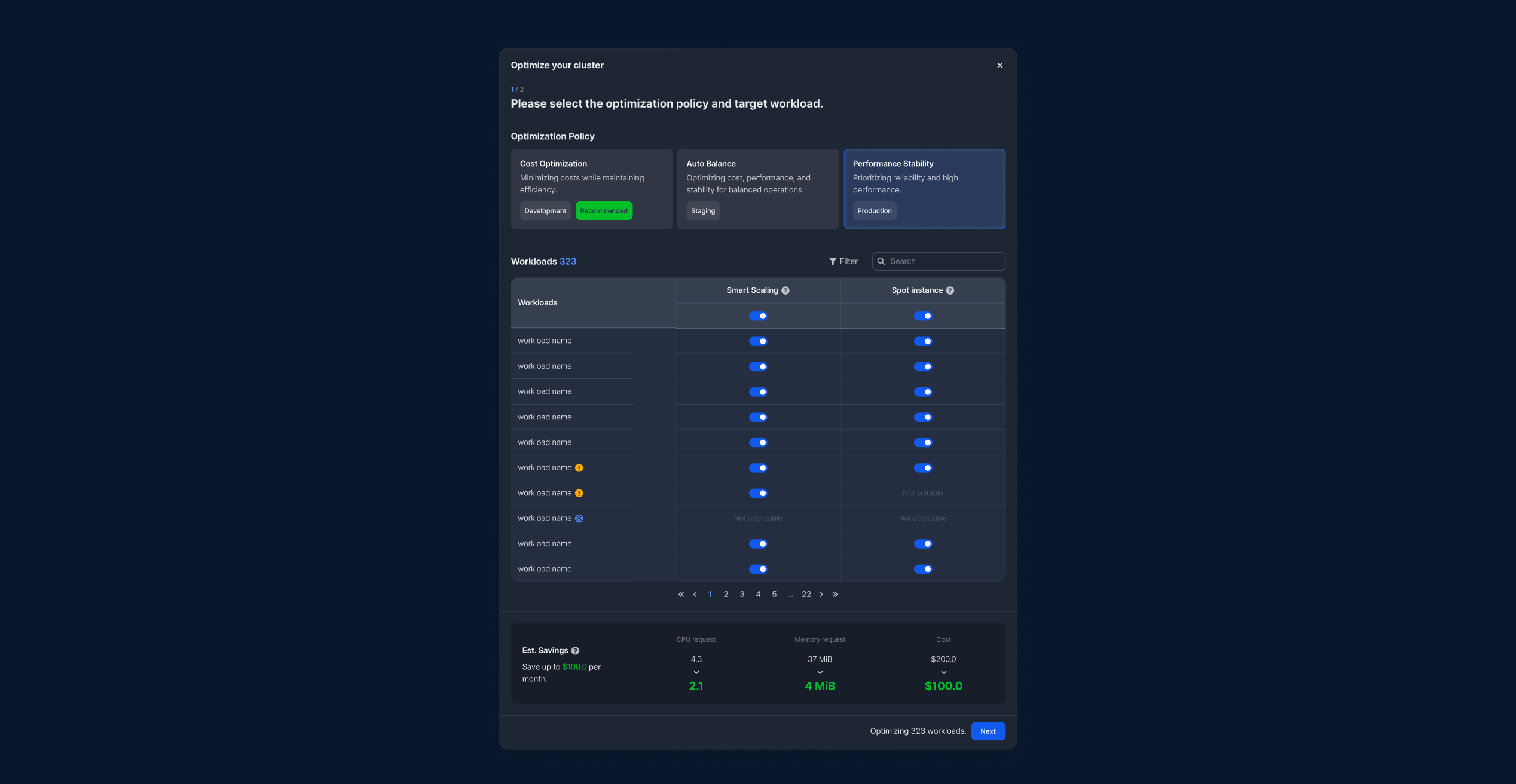Go to previous page with the left chevron
This screenshot has width=1516, height=784.
695,595
